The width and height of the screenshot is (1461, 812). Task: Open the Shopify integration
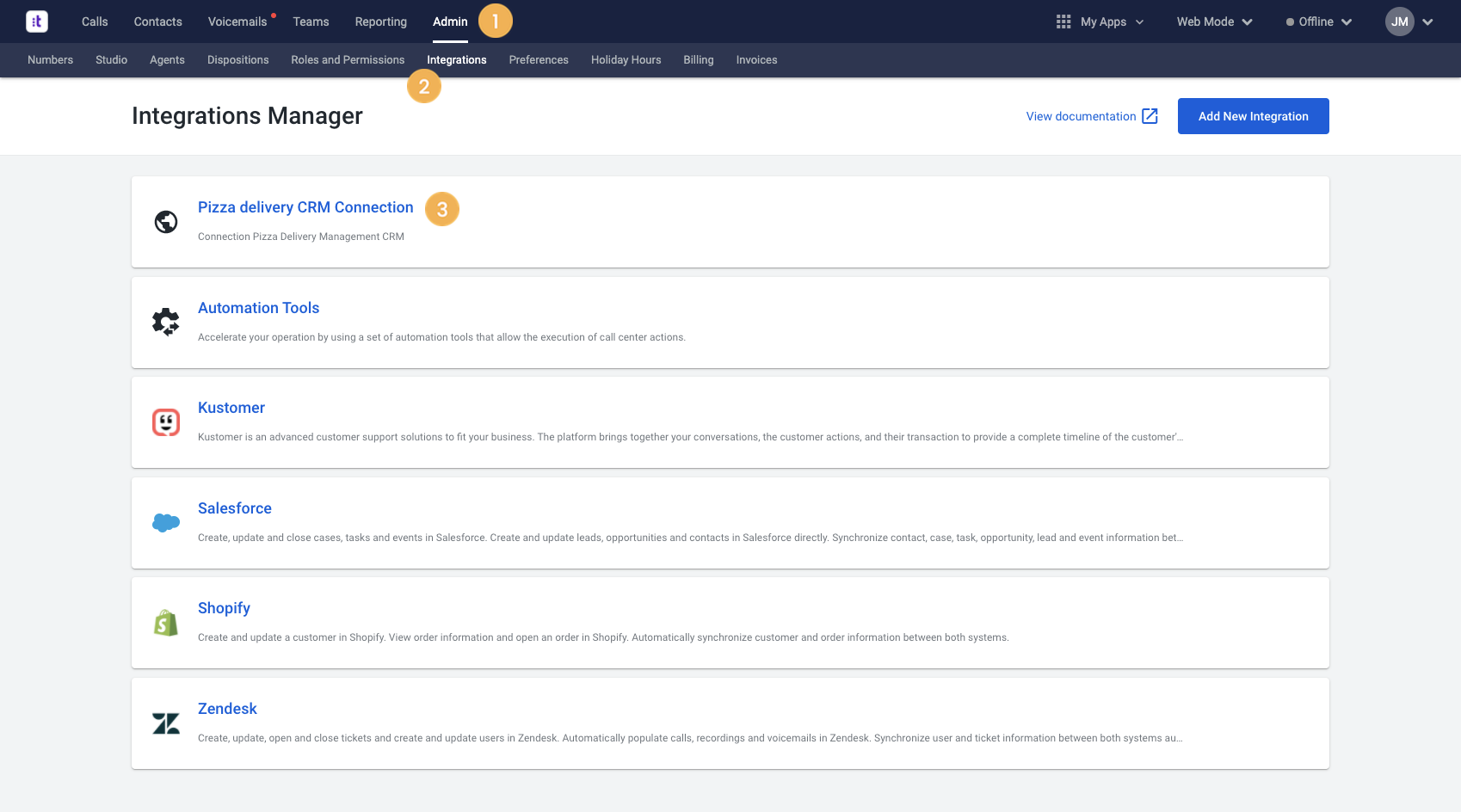[x=224, y=608]
